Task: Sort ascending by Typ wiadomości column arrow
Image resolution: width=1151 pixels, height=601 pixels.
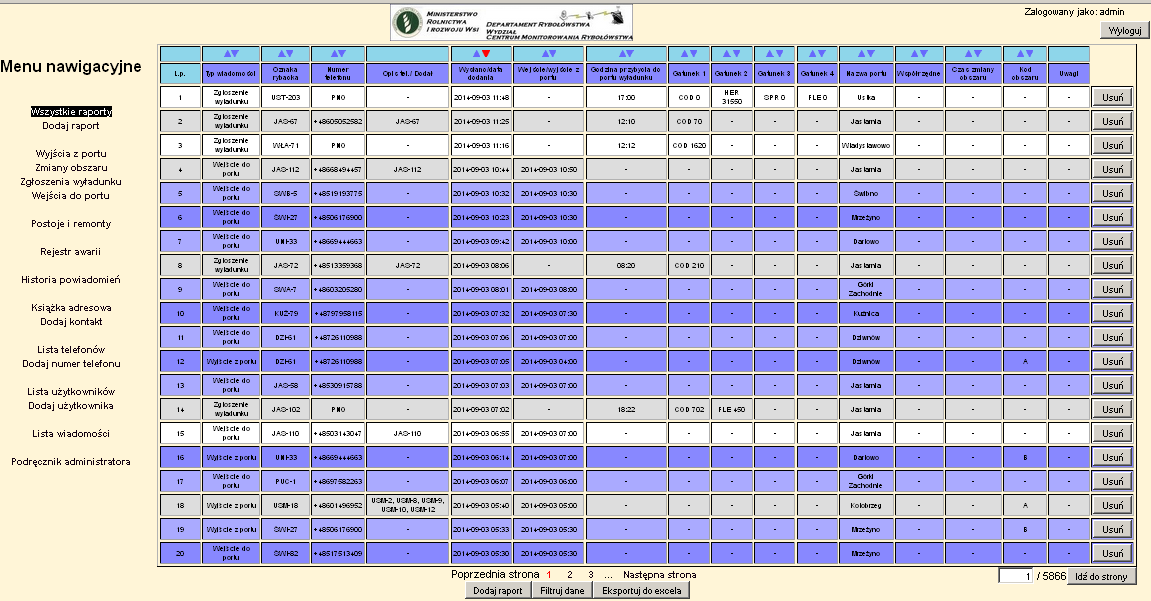Action: [227, 54]
